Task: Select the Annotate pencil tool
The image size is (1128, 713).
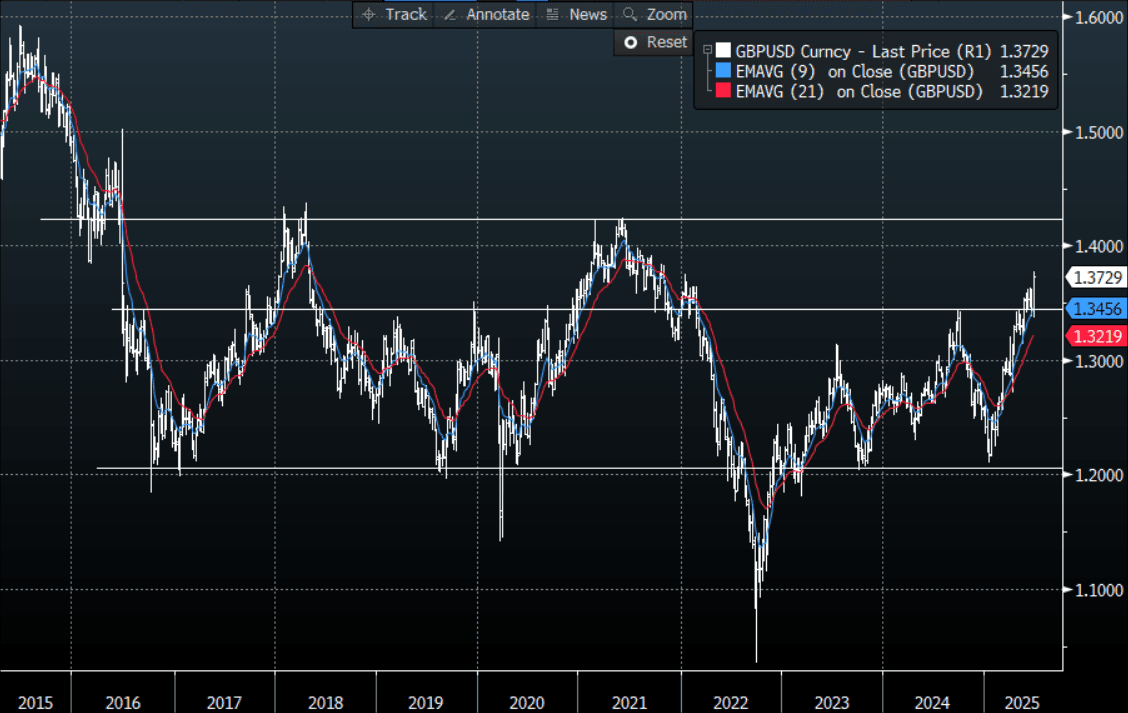Action: [486, 14]
